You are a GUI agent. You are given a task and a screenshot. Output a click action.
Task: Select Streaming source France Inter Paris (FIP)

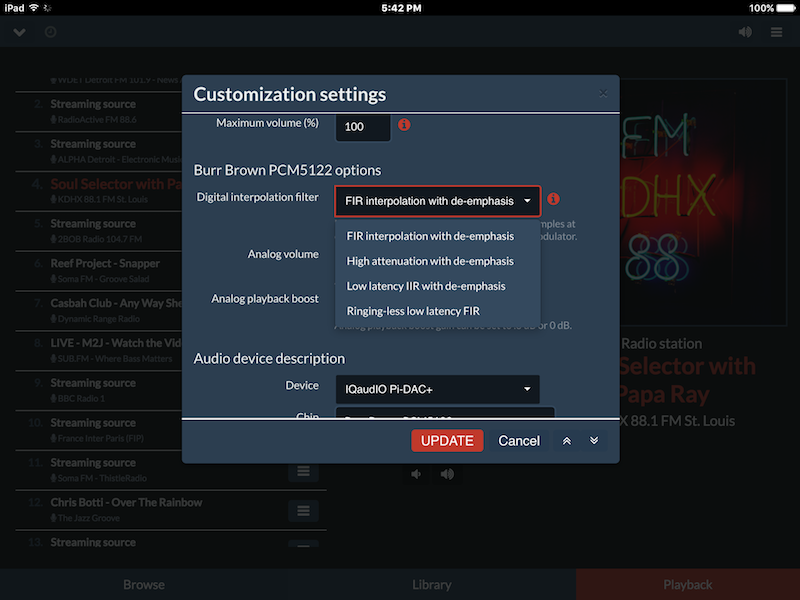pos(99,430)
